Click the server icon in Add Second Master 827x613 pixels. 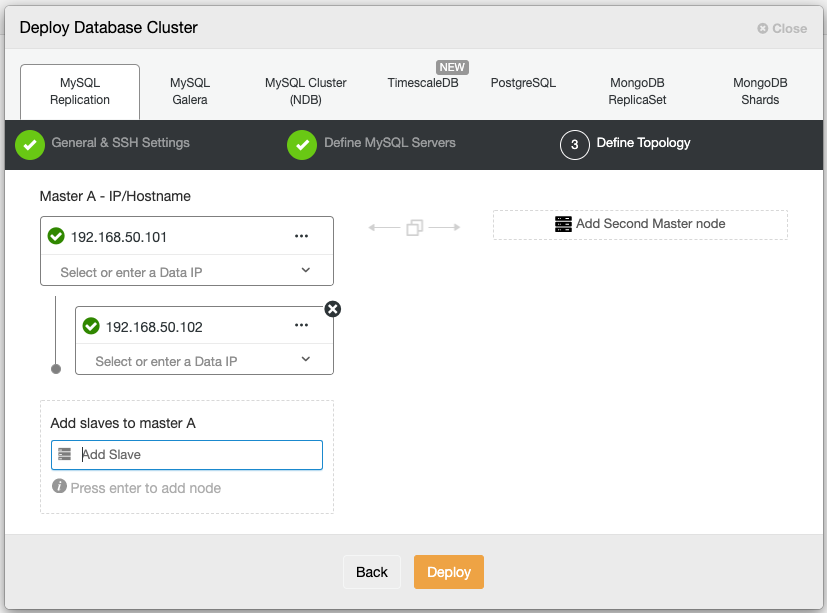coord(563,224)
